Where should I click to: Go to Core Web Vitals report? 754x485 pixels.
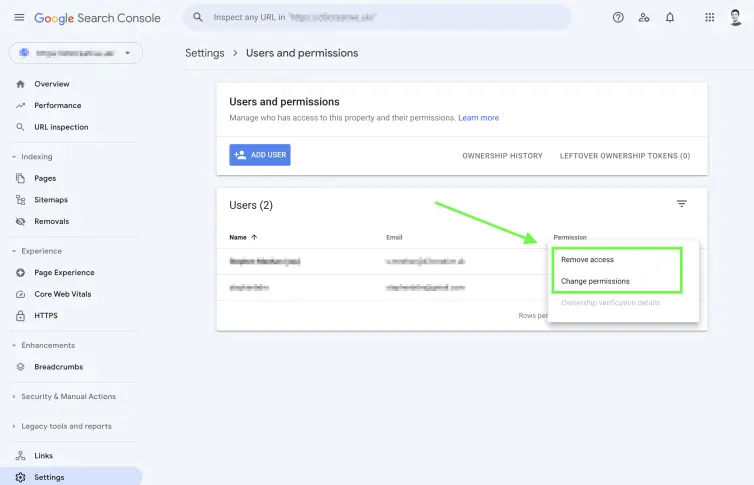61,294
